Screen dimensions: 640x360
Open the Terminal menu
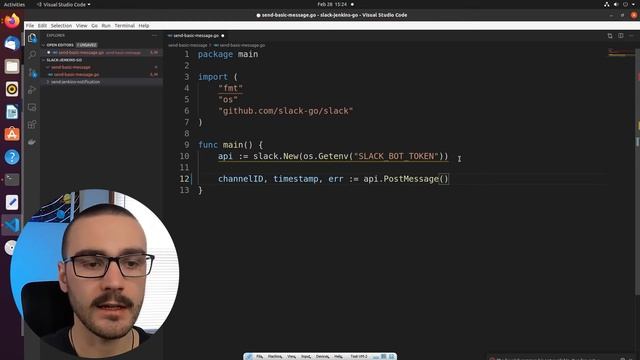pos(124,26)
